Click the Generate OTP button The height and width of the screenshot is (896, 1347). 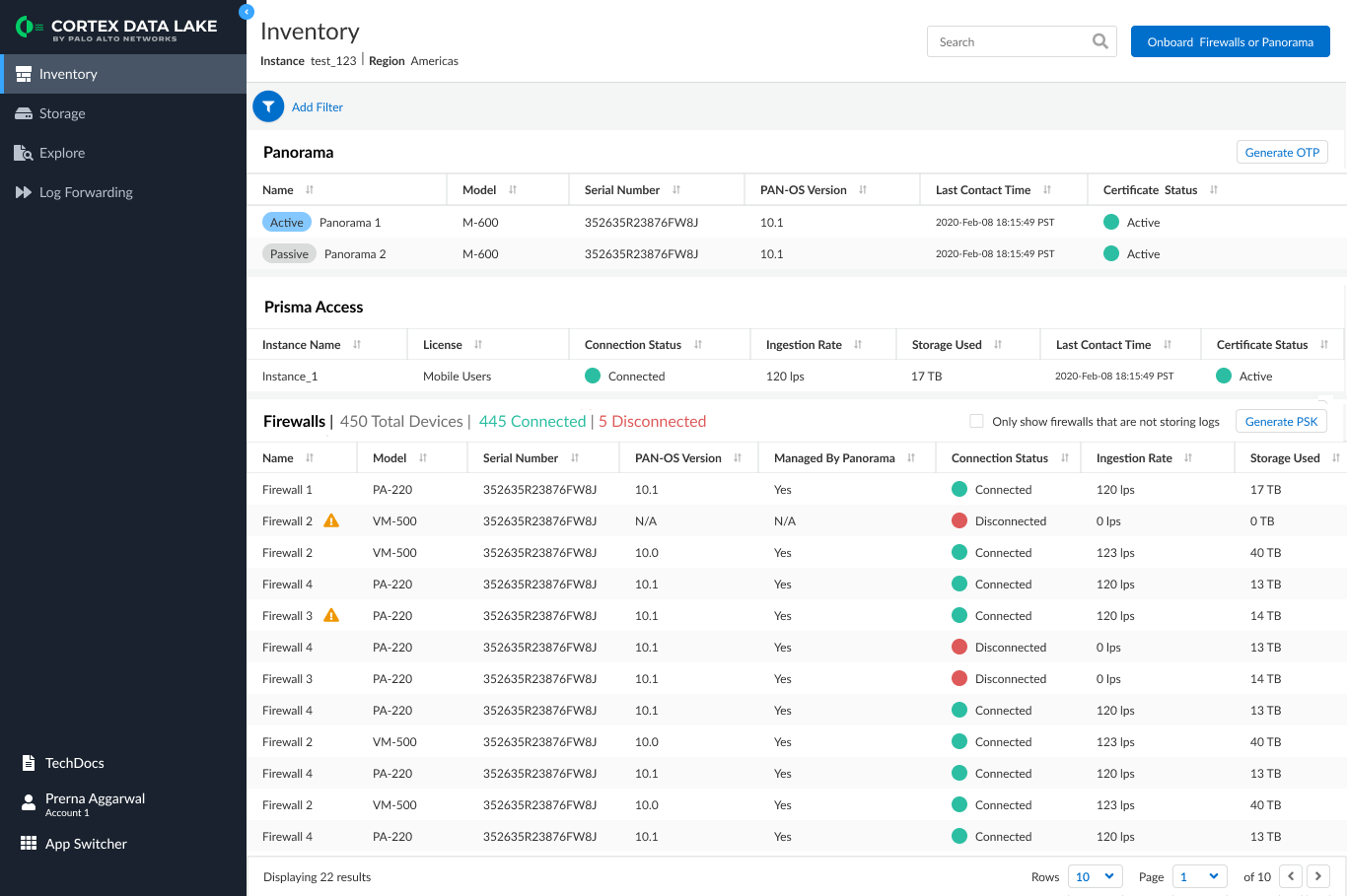coord(1282,152)
